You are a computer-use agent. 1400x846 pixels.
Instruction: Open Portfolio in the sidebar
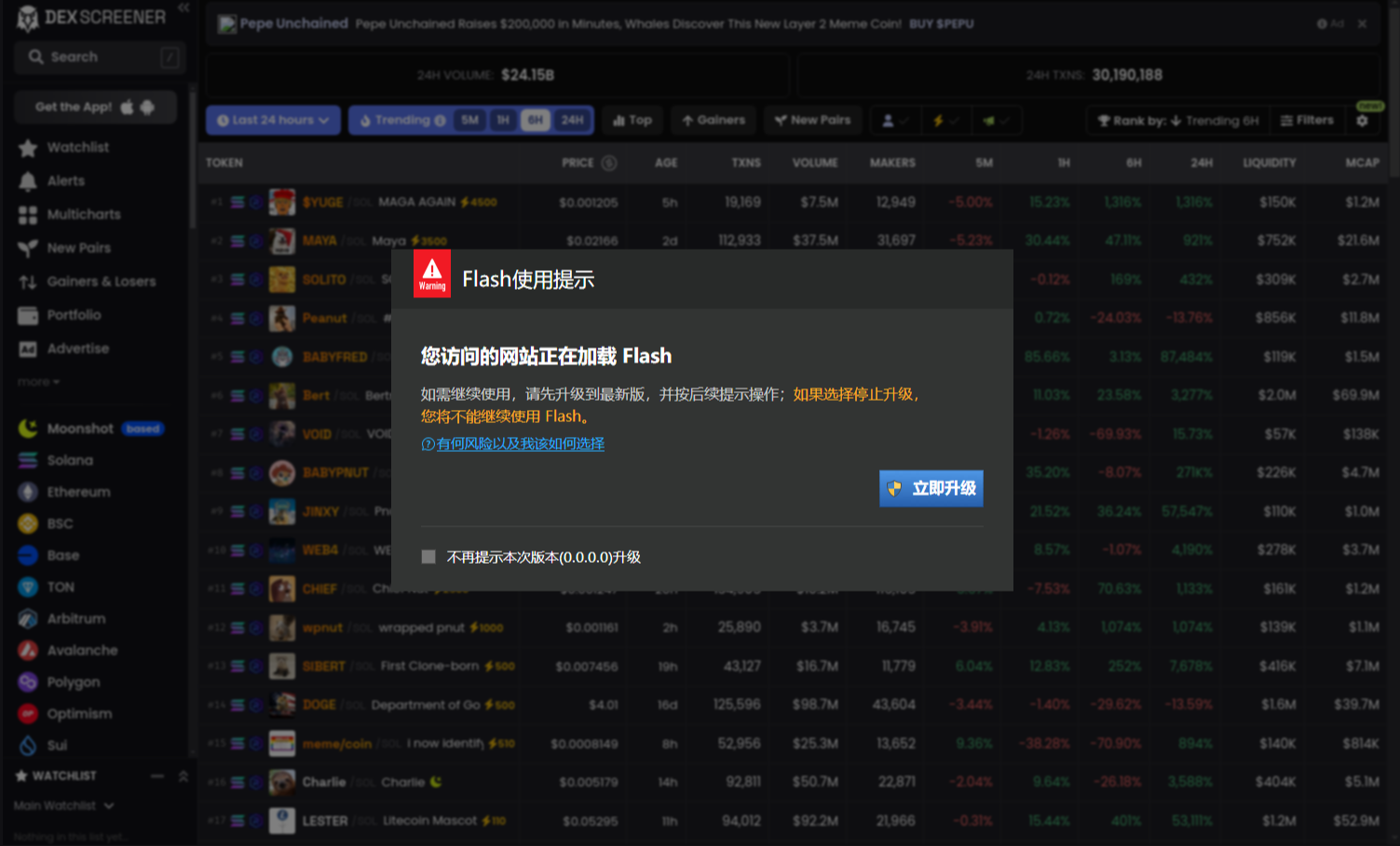tap(74, 315)
